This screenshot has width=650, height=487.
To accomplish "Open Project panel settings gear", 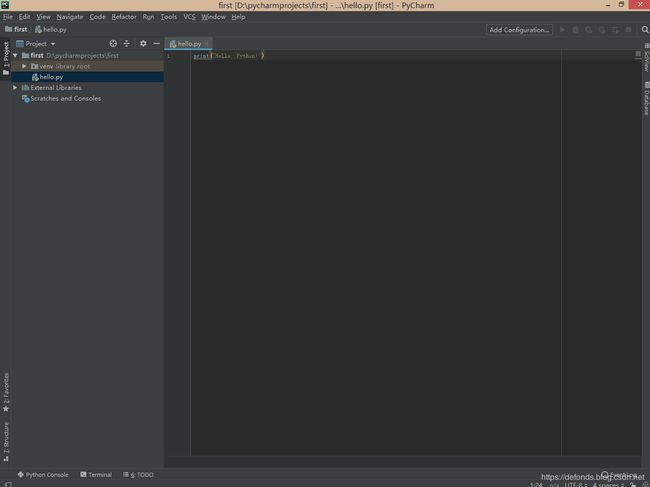I will [x=143, y=44].
